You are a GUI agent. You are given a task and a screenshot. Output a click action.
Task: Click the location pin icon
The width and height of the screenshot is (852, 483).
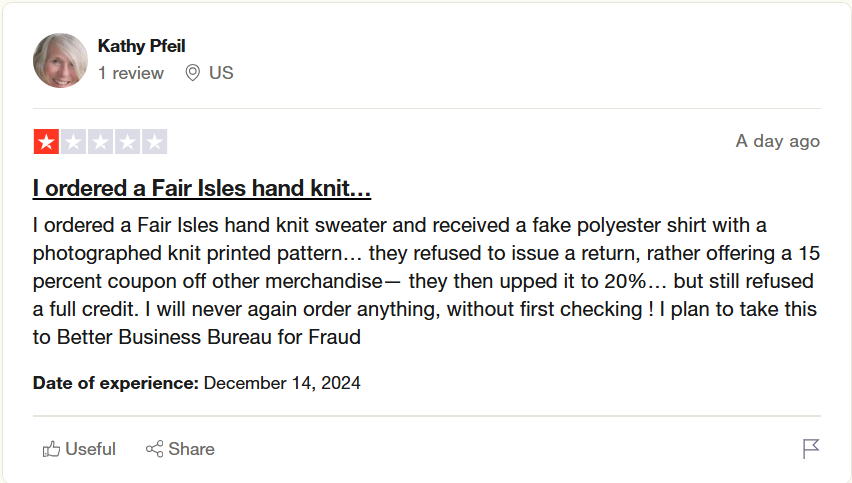193,73
